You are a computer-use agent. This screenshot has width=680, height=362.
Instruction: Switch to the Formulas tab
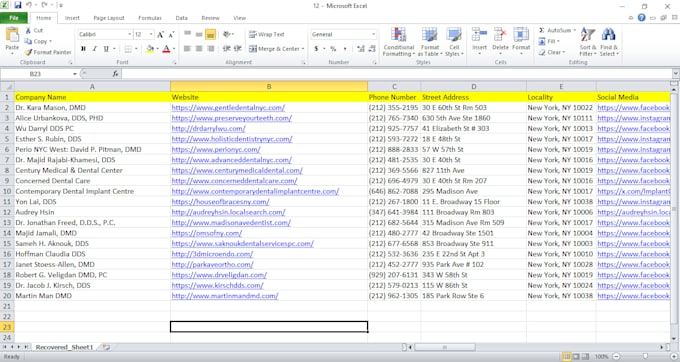click(x=150, y=18)
